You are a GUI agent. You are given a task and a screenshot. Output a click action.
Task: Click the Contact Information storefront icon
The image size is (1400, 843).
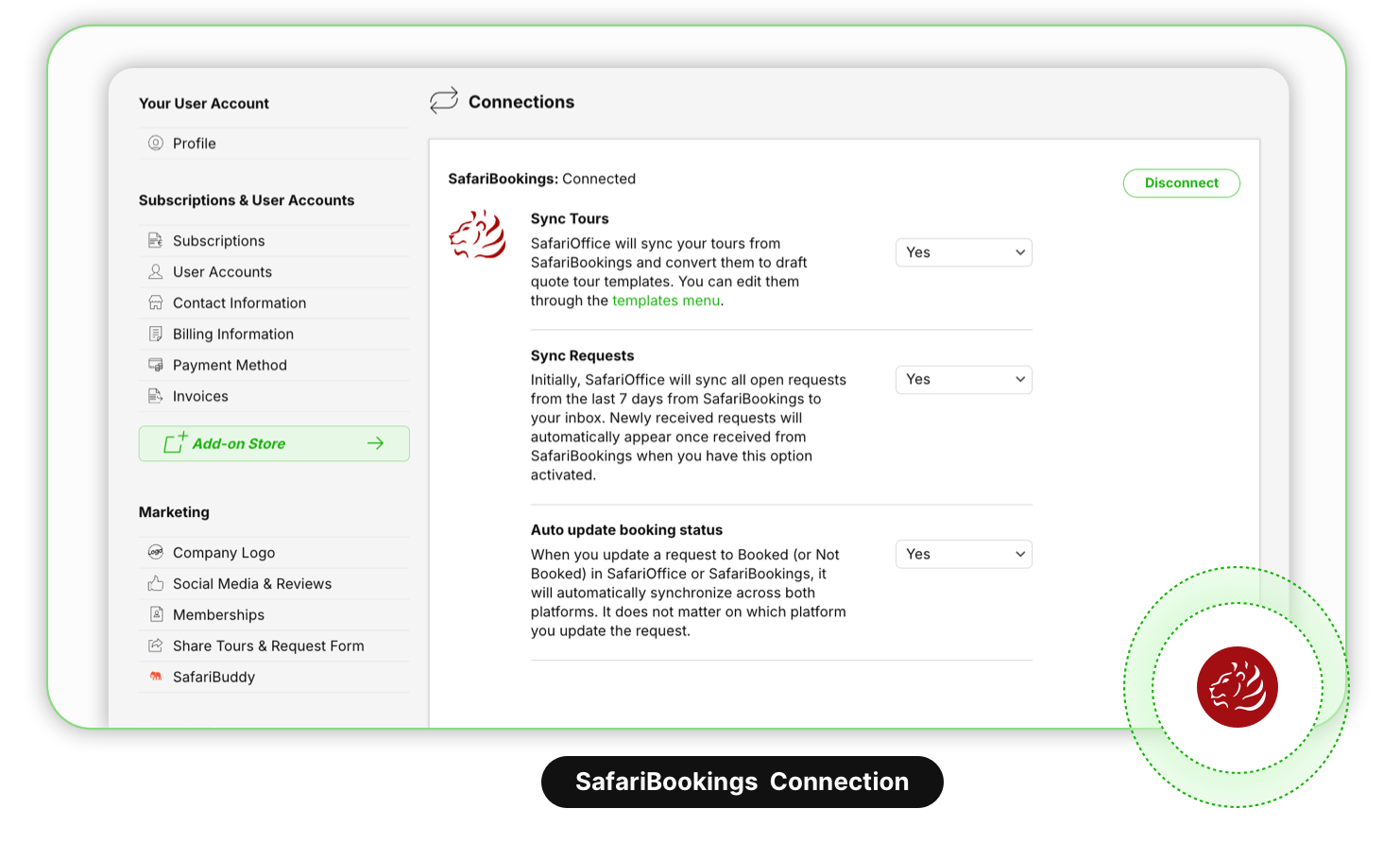(x=156, y=303)
